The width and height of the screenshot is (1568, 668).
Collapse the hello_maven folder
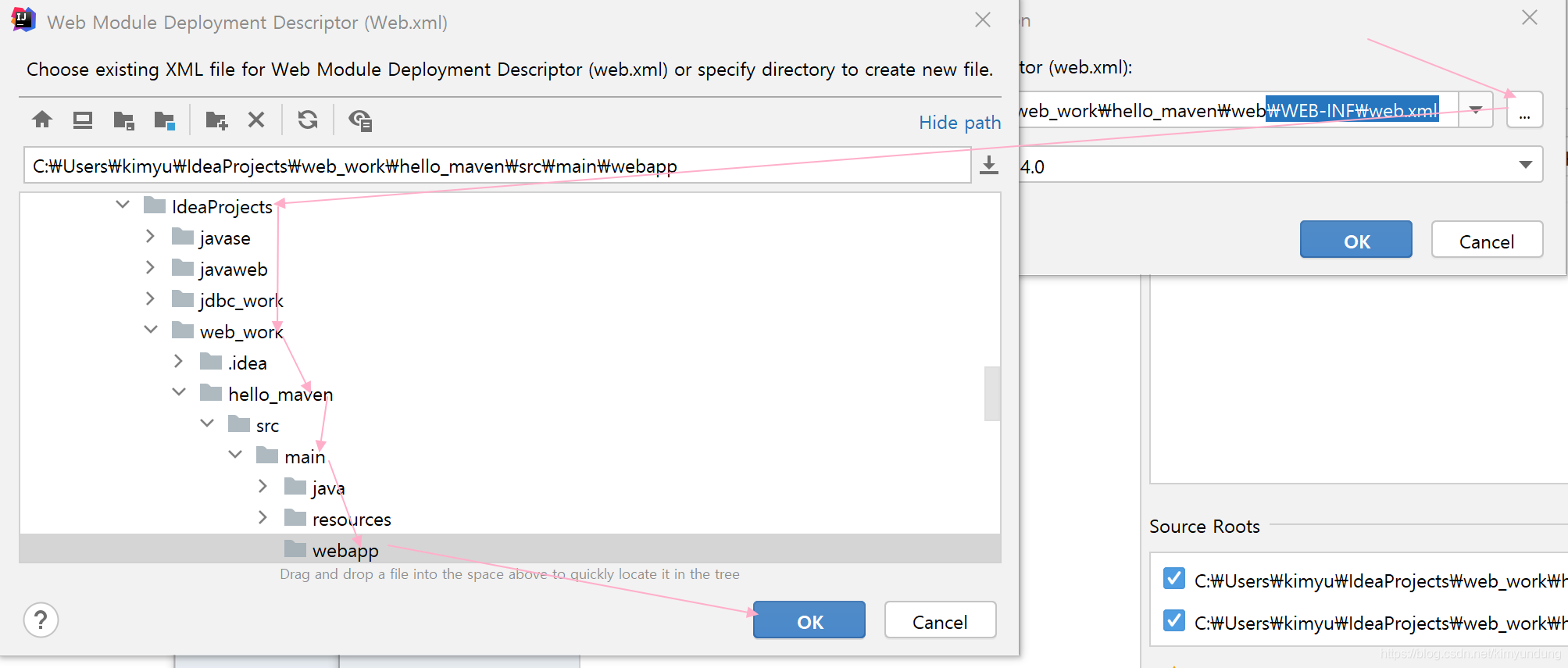179,392
